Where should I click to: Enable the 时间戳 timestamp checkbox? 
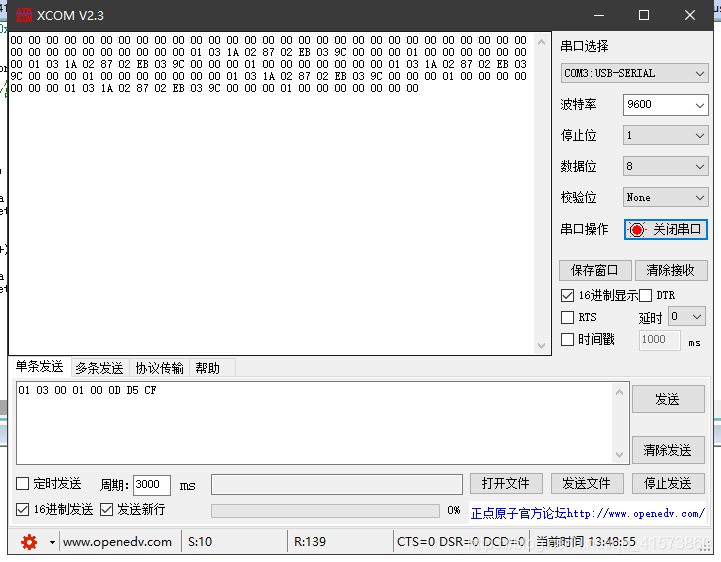[567, 339]
